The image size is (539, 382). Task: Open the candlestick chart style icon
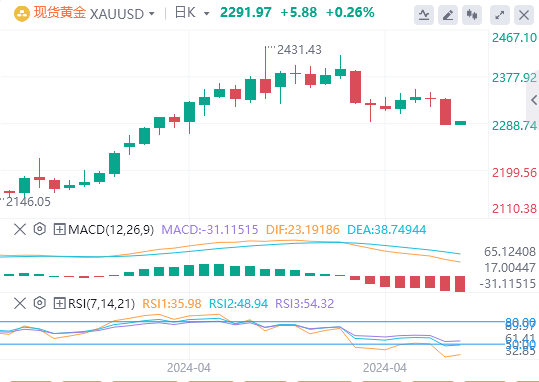[x=472, y=15]
